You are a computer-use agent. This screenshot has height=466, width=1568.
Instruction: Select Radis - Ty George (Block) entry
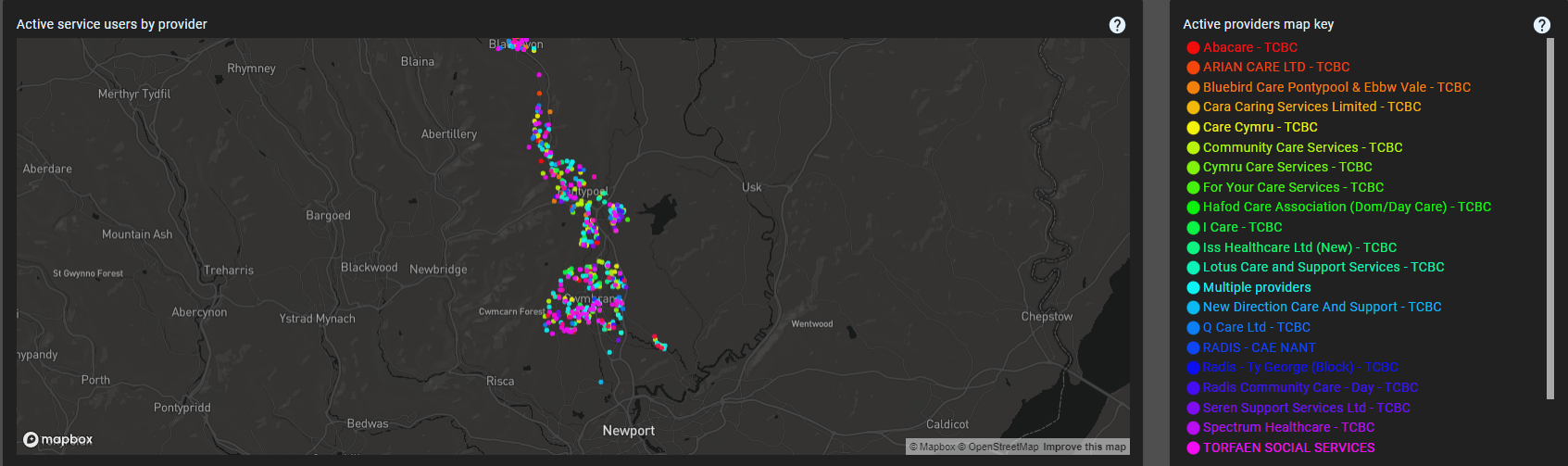tap(1300, 367)
